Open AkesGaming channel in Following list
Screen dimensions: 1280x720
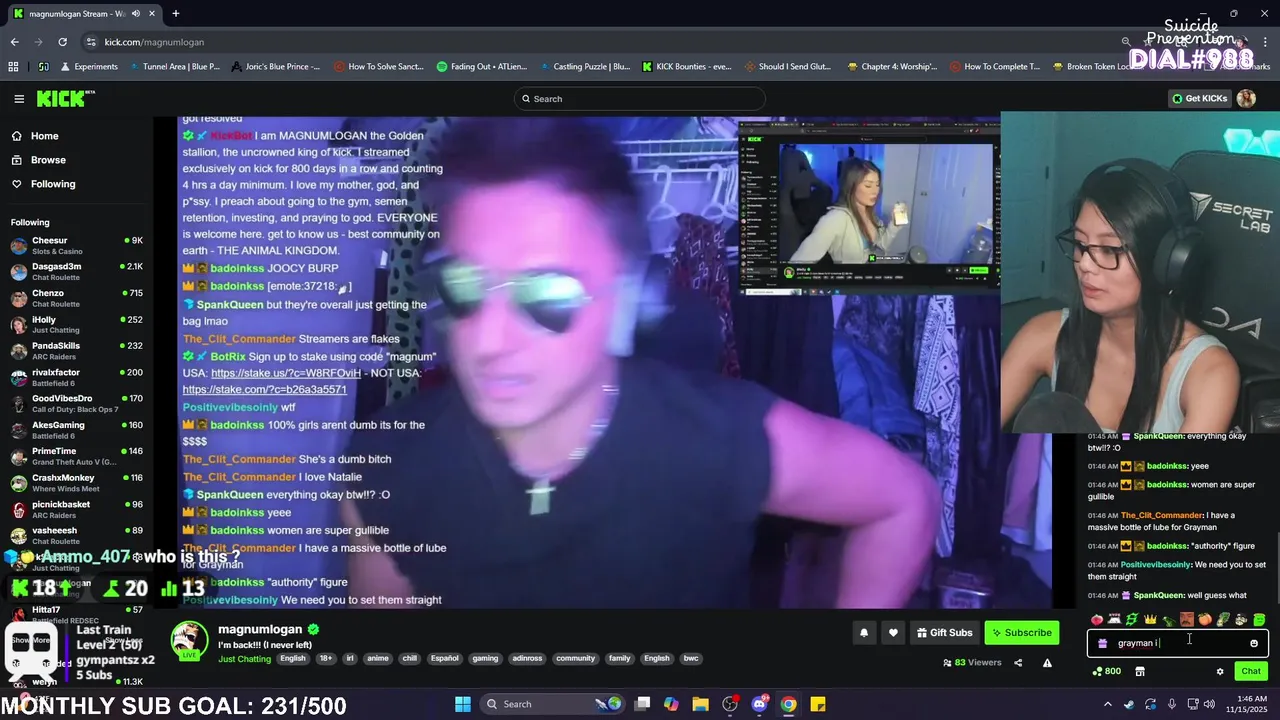pyautogui.click(x=76, y=430)
